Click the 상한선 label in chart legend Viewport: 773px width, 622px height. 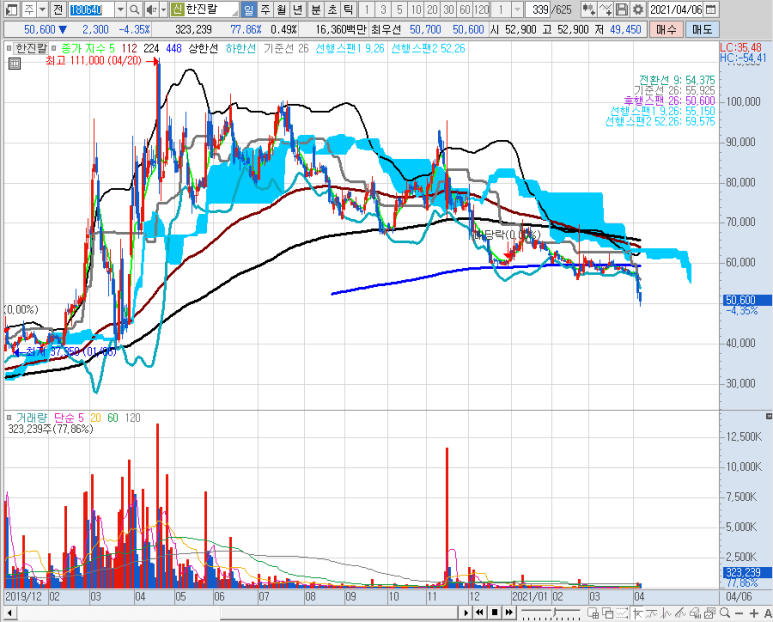click(203, 48)
